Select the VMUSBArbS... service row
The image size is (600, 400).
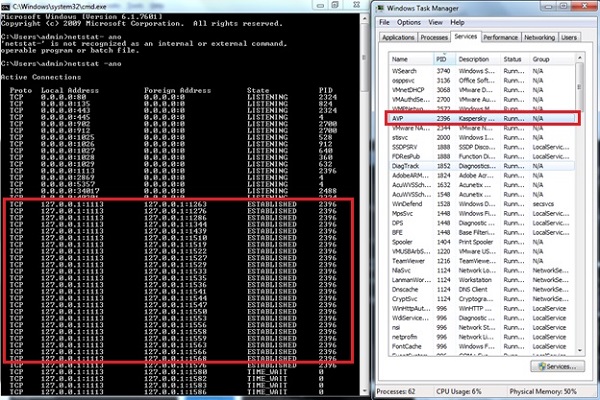[x=482, y=251]
